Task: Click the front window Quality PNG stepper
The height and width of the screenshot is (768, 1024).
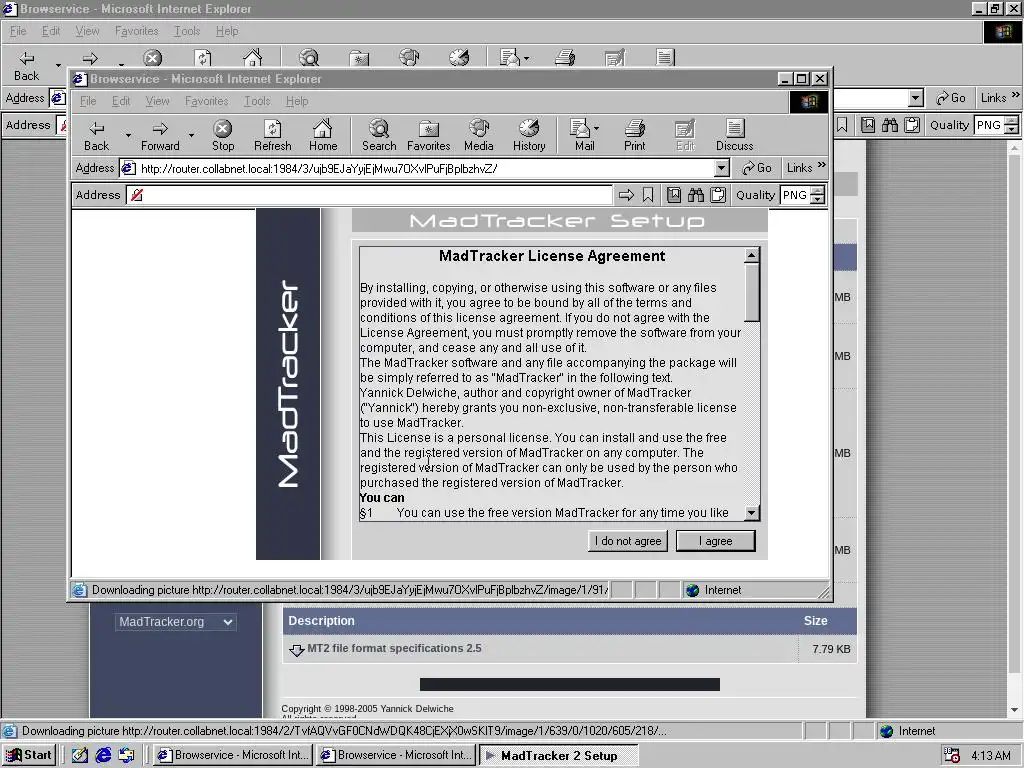Action: click(x=818, y=195)
